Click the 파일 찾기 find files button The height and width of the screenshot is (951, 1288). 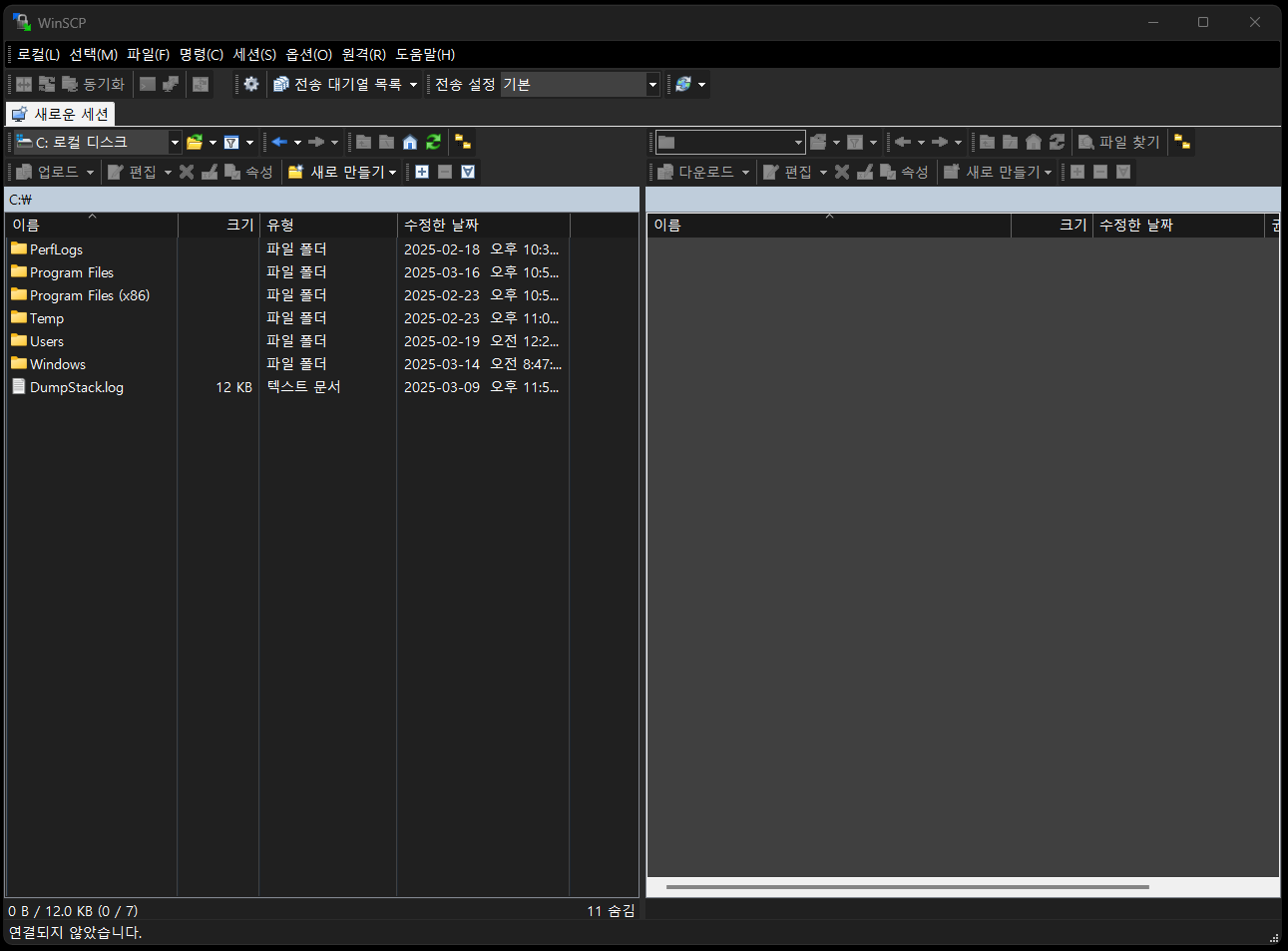[1119, 143]
